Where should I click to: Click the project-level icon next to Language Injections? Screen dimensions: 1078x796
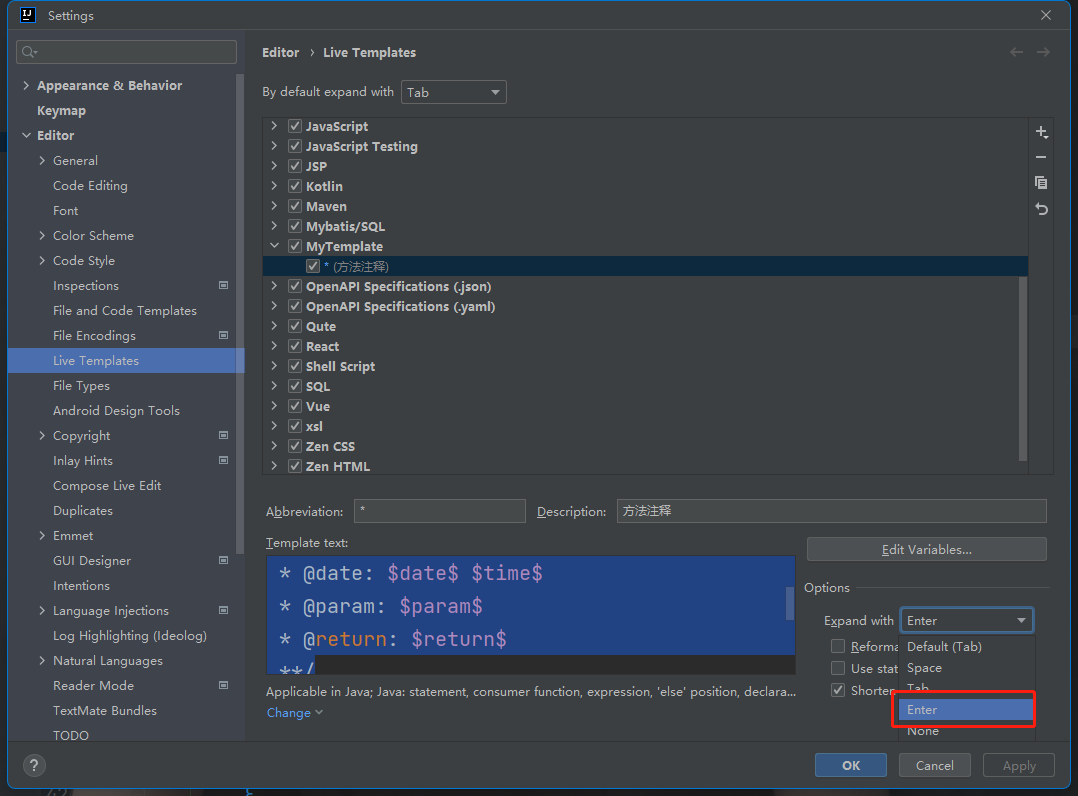click(x=223, y=610)
